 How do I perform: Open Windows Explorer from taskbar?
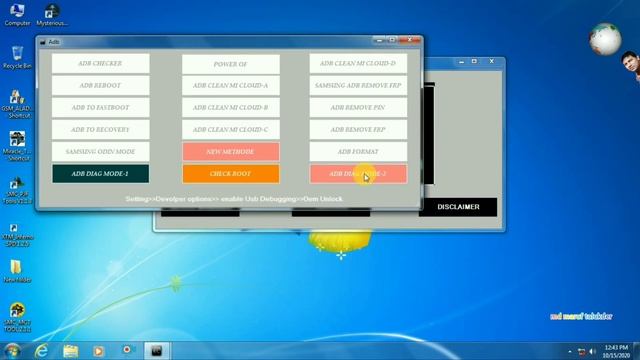click(71, 351)
